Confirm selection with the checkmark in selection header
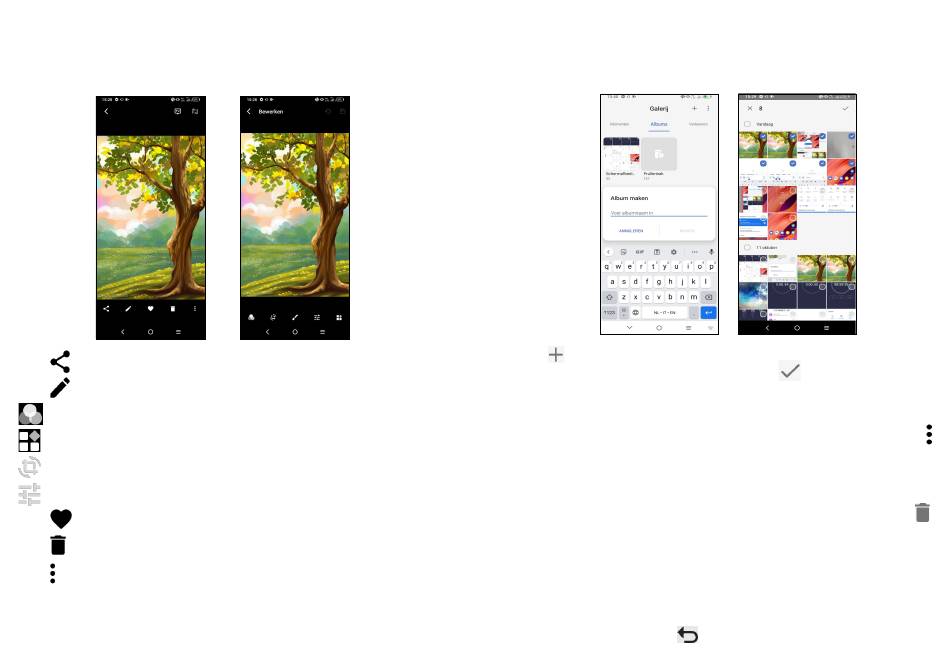Viewport: 950px width, 659px height. click(x=845, y=108)
